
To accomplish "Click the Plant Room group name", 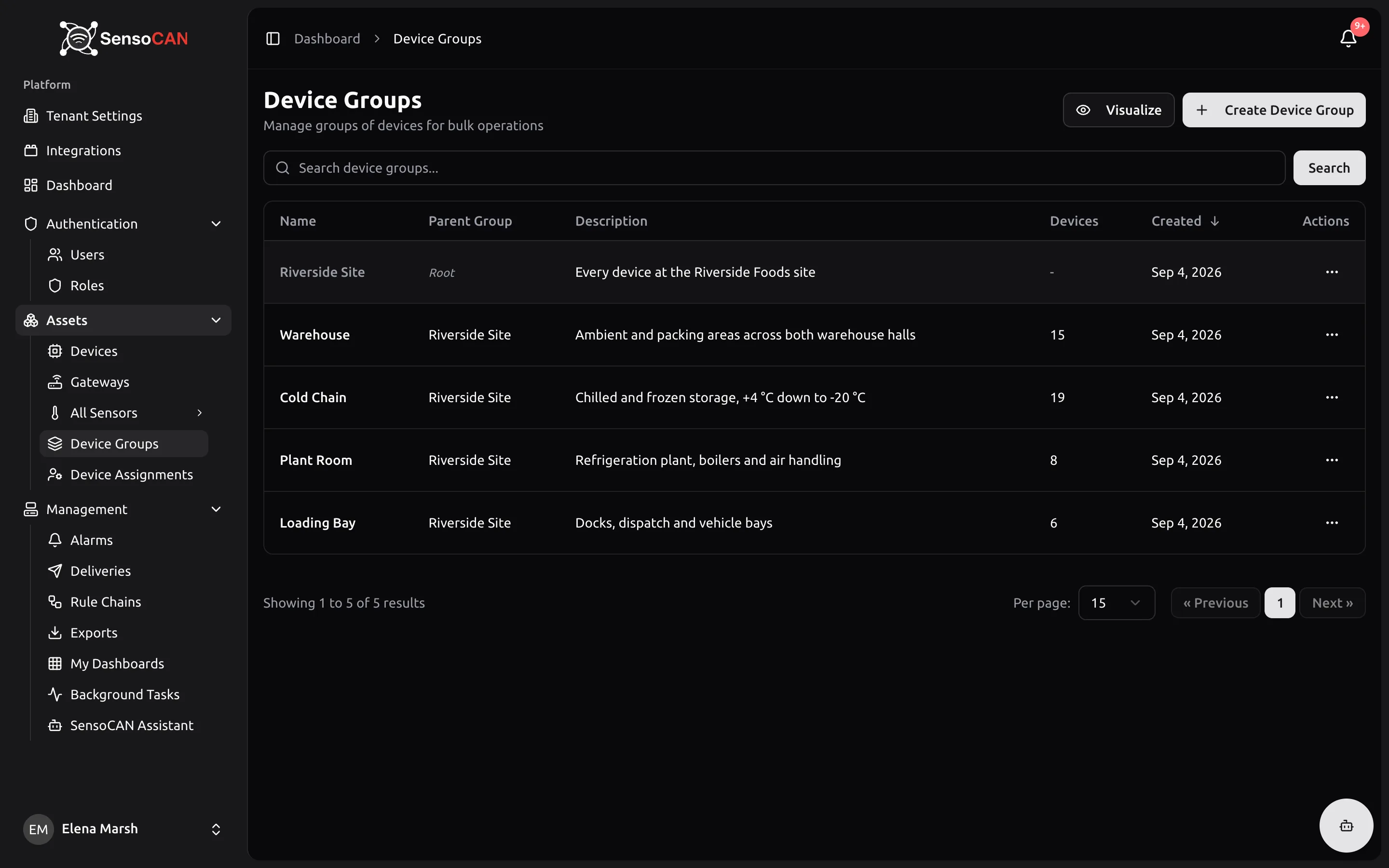I will click(316, 460).
